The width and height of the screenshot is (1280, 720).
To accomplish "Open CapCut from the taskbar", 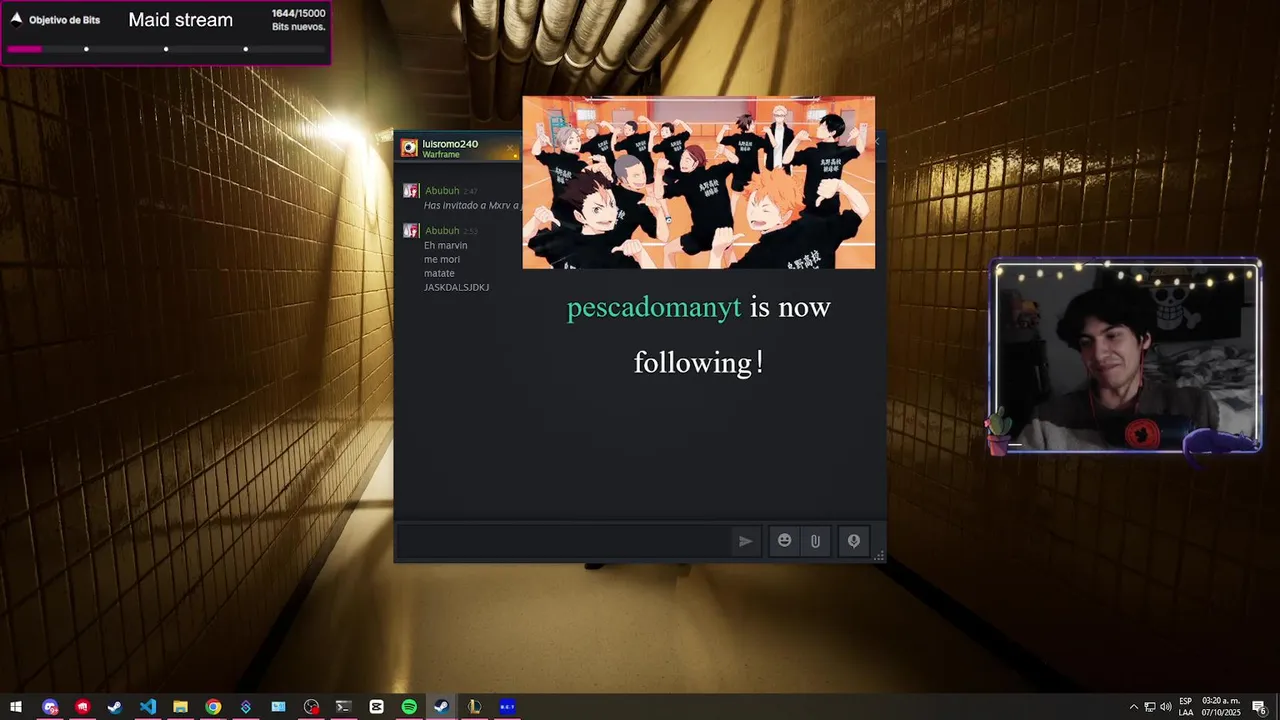I will [376, 707].
